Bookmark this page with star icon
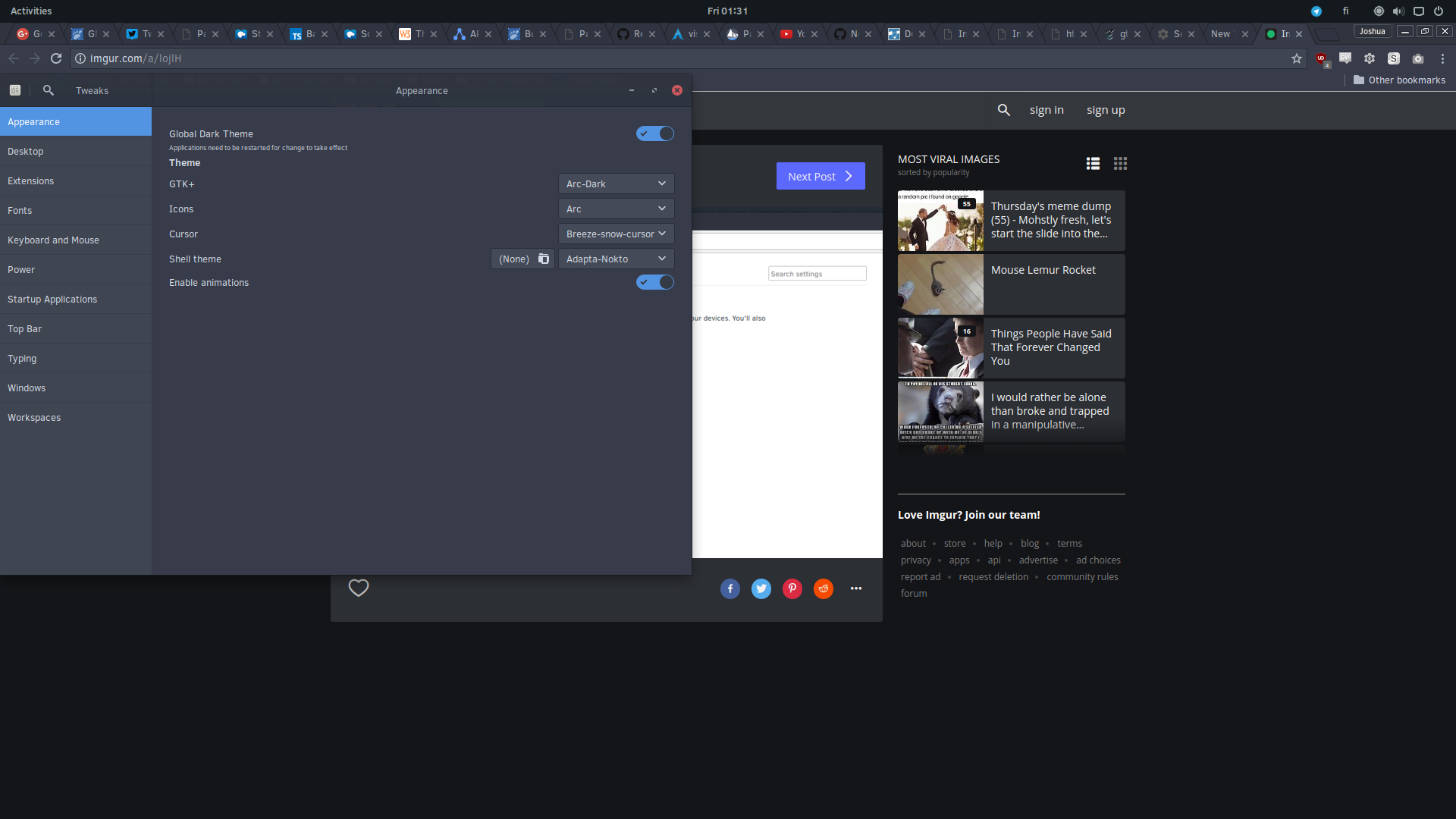This screenshot has width=1456, height=819. pos(1297,58)
